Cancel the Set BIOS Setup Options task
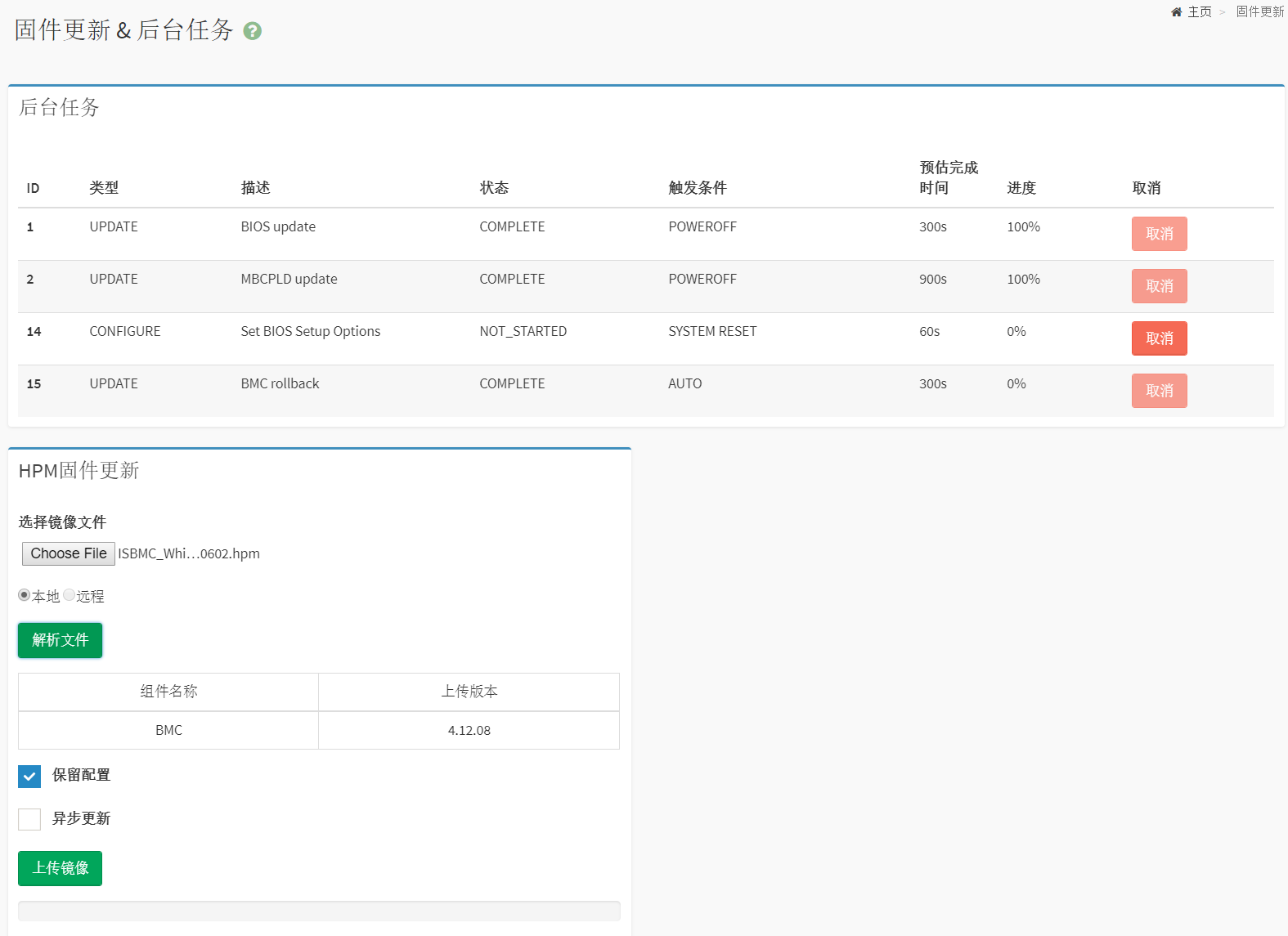The image size is (1288, 936). click(x=1159, y=338)
